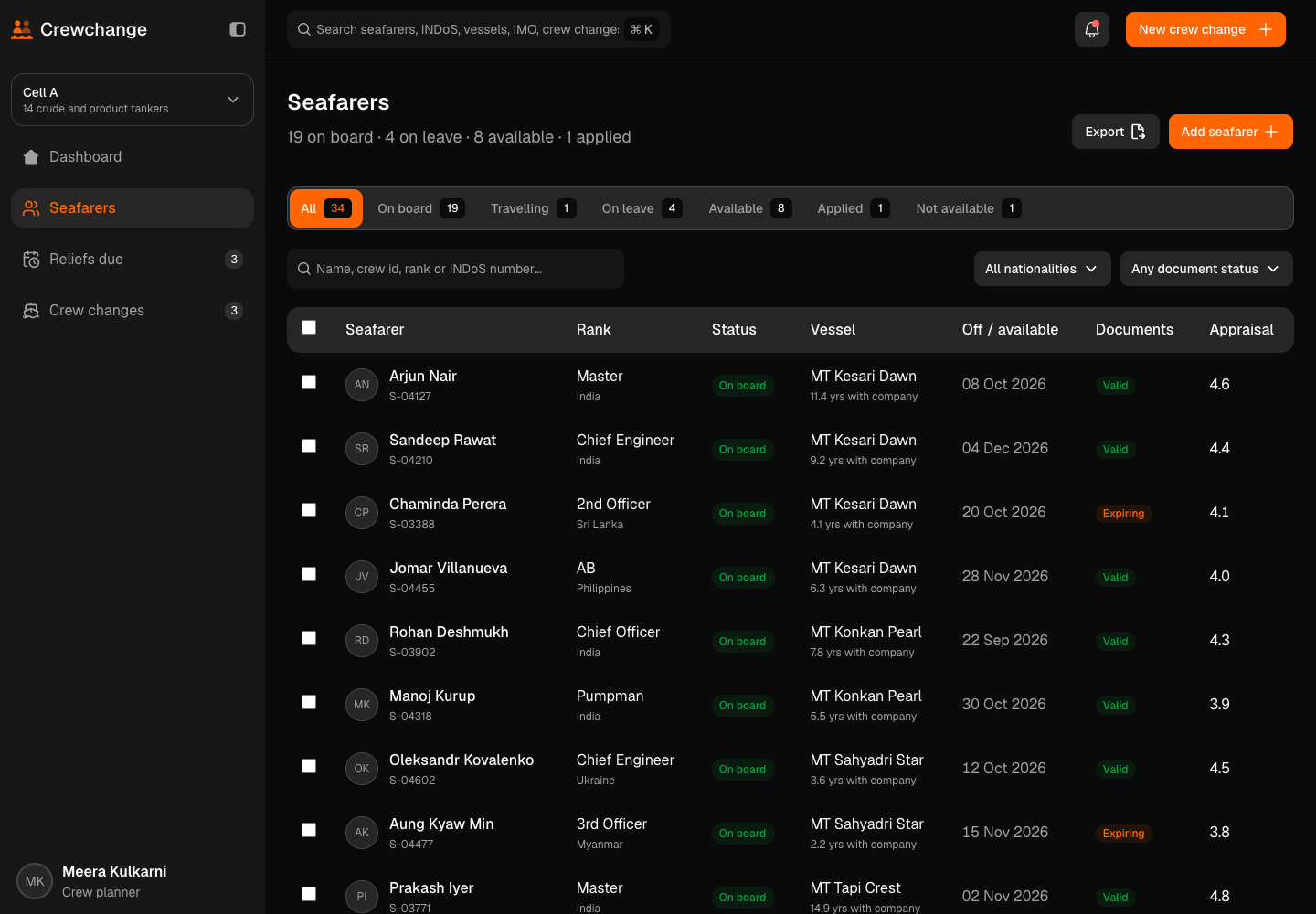Check the Arjun Nair row checkbox
Viewport: 1316px width, 914px height.
tap(309, 382)
